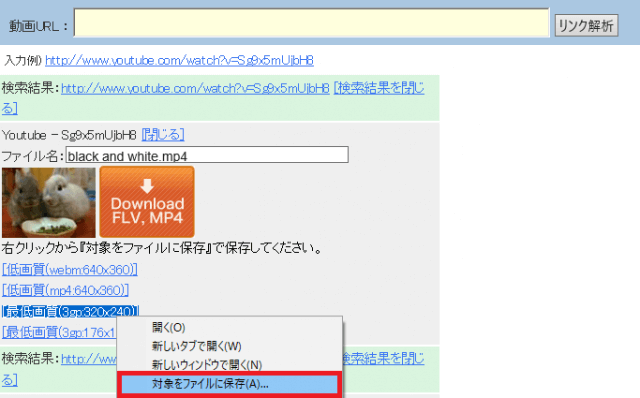Click the second 検索結果を閉じる link at the bottom
The height and width of the screenshot is (398, 640).
[x=384, y=358]
